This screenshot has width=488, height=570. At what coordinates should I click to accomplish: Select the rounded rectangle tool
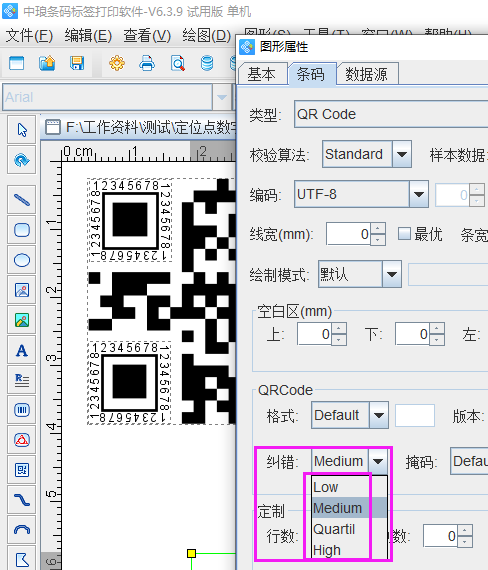click(x=22, y=230)
